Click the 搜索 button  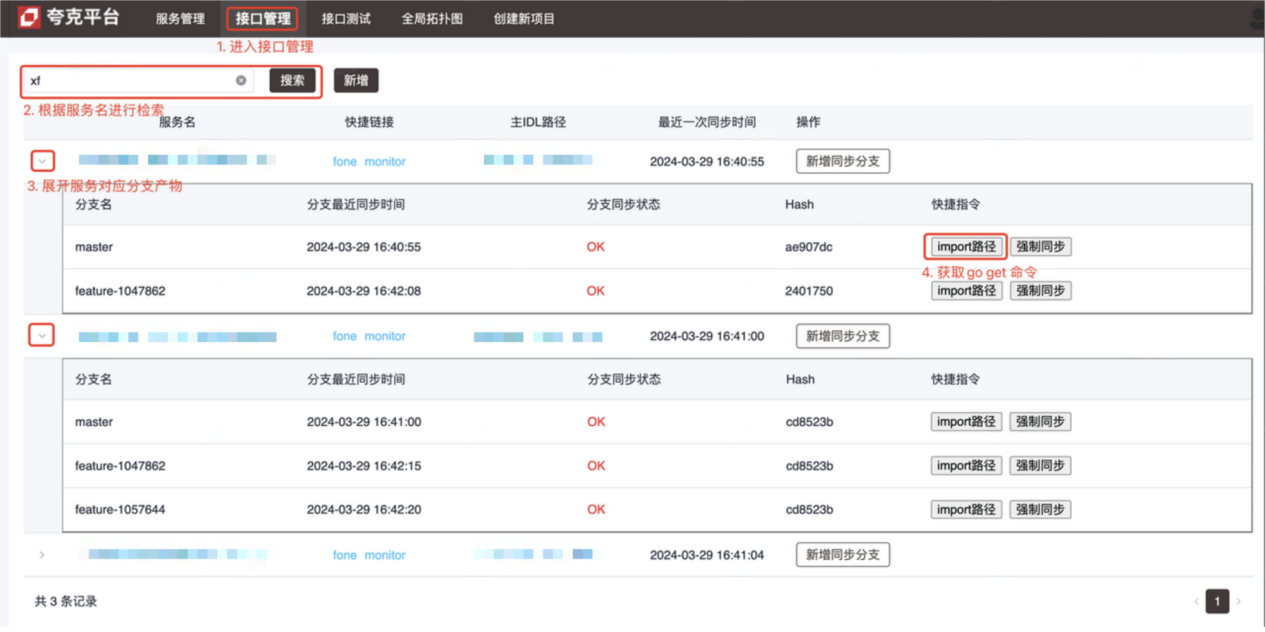tap(292, 80)
